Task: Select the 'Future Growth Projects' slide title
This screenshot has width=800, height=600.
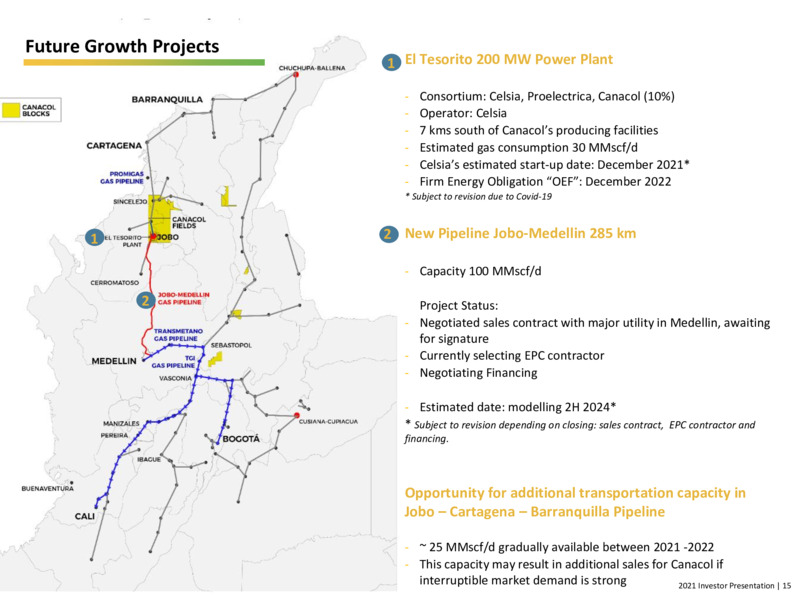Action: pyautogui.click(x=122, y=46)
